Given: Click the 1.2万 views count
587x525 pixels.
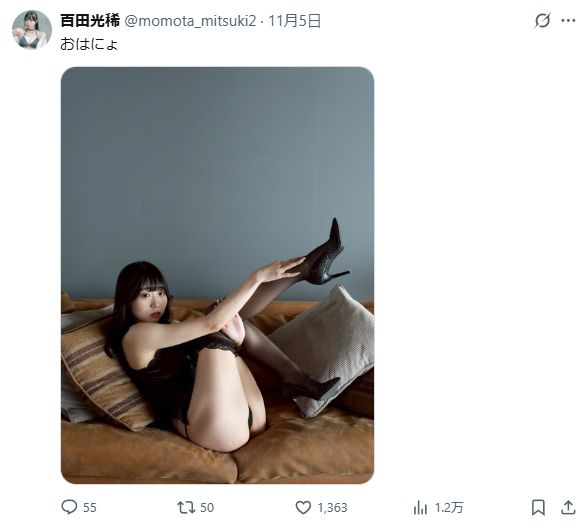Looking at the screenshot, I should pyautogui.click(x=449, y=508).
